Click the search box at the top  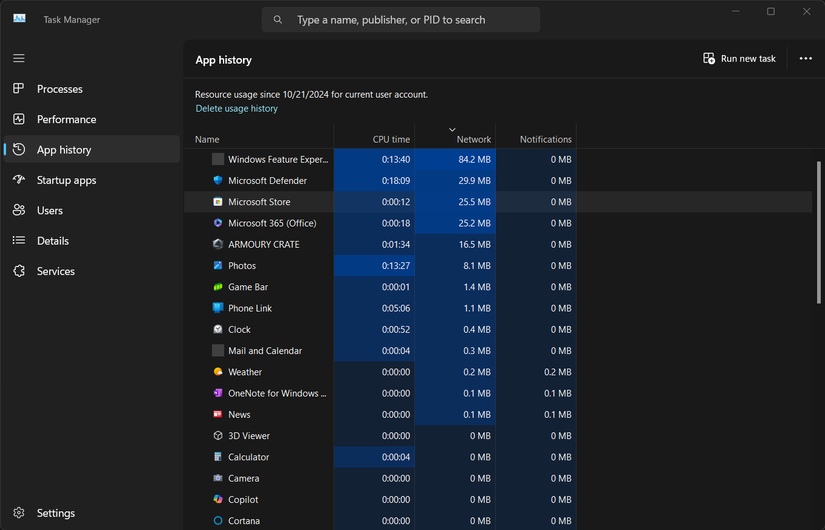[401, 20]
